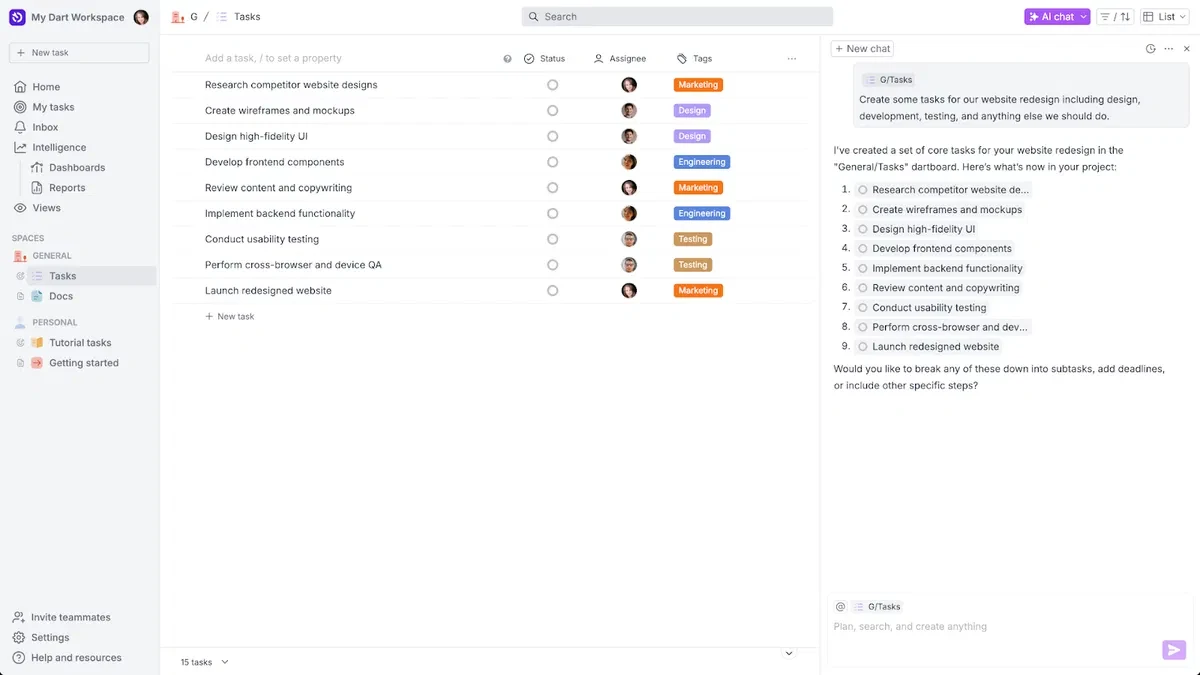Open the List view dropdown
Image resolution: width=1200 pixels, height=675 pixels.
tap(1166, 17)
